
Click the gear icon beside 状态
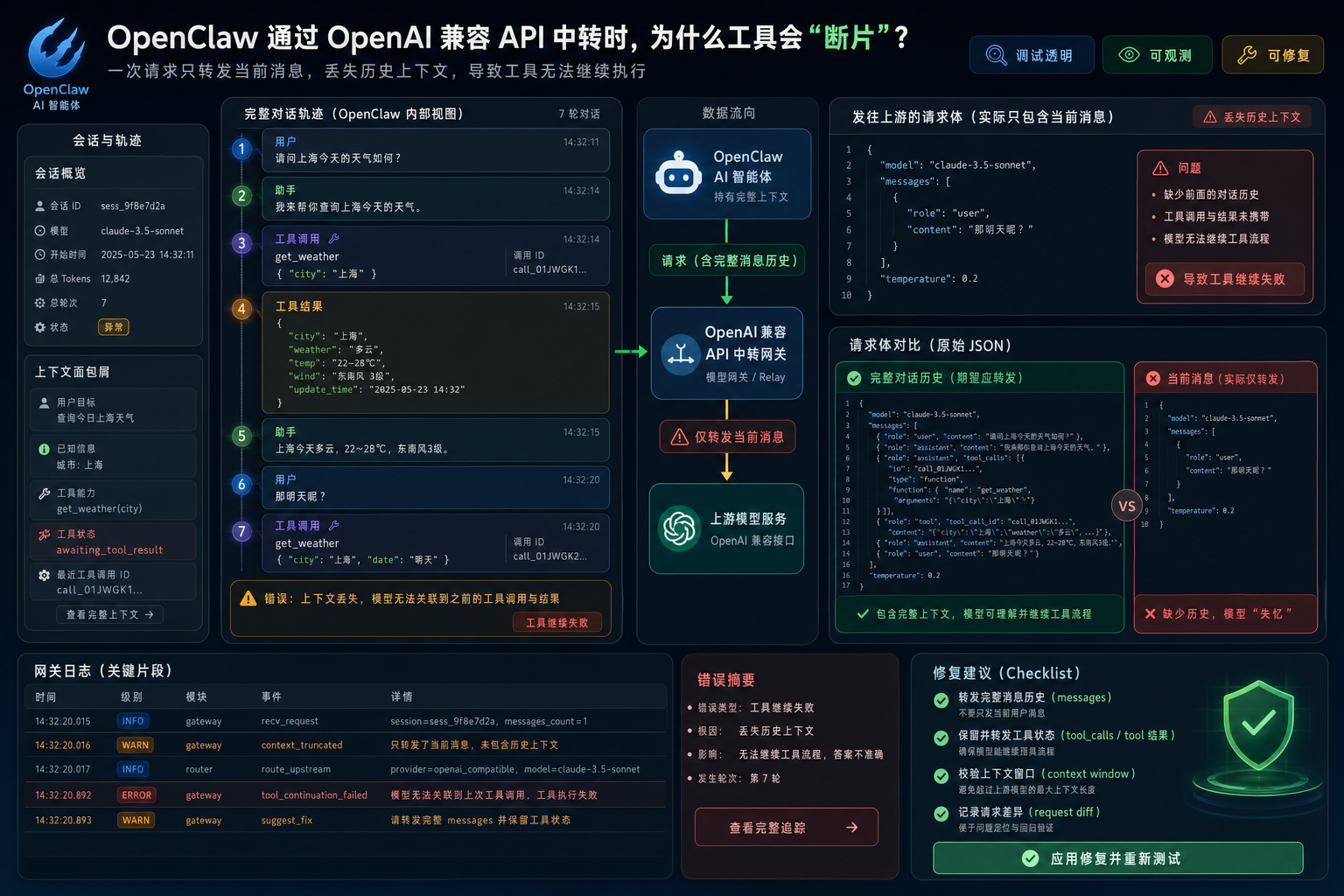pos(39,327)
